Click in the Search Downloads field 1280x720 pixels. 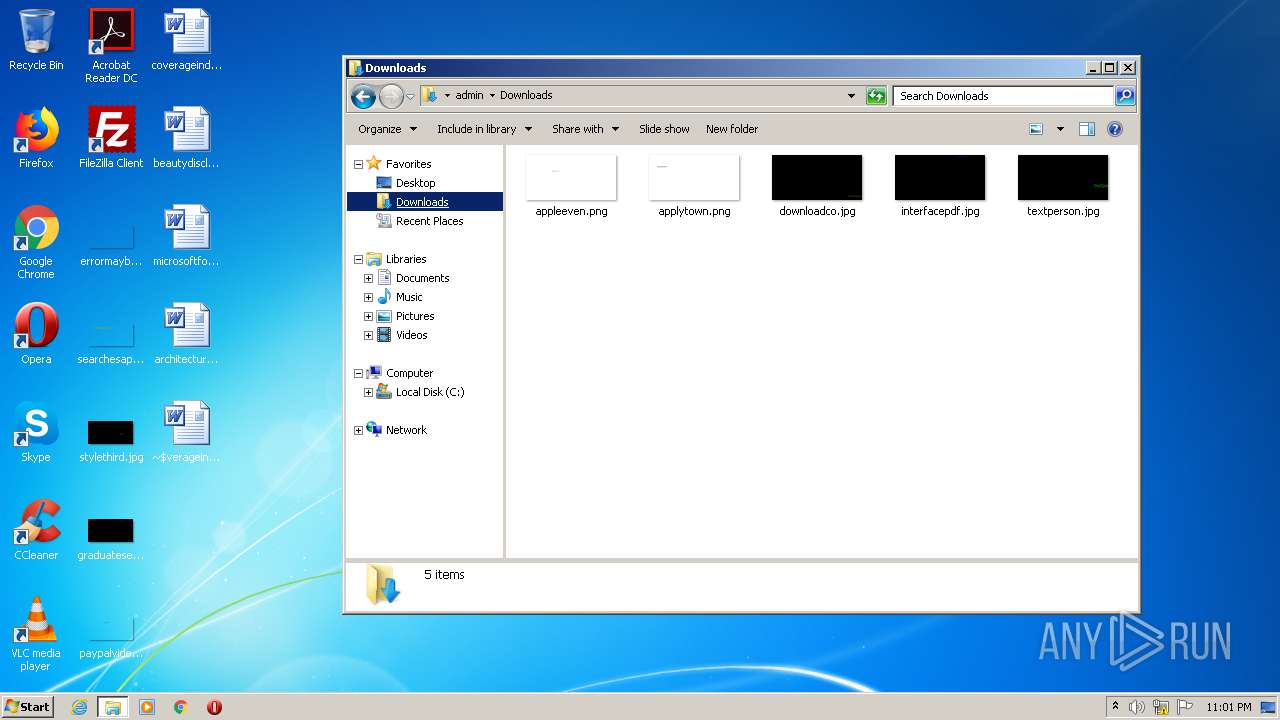(1003, 96)
